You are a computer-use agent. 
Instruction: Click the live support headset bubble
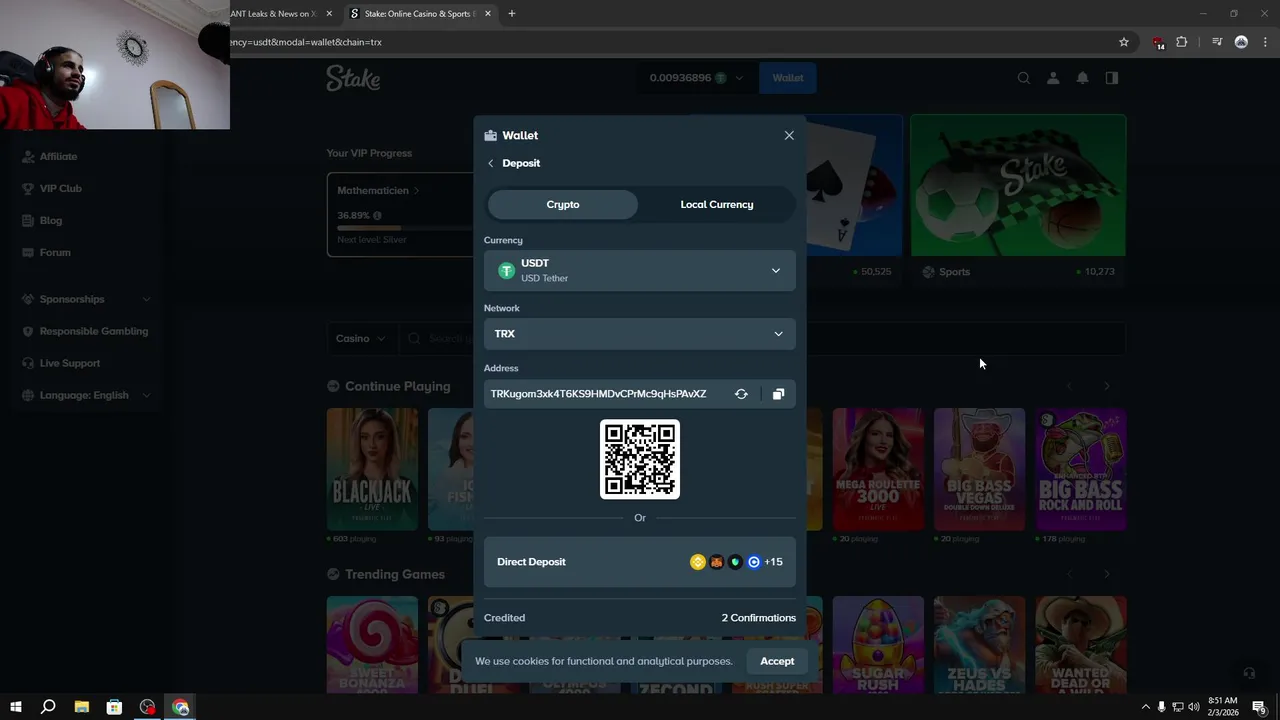tap(1249, 673)
